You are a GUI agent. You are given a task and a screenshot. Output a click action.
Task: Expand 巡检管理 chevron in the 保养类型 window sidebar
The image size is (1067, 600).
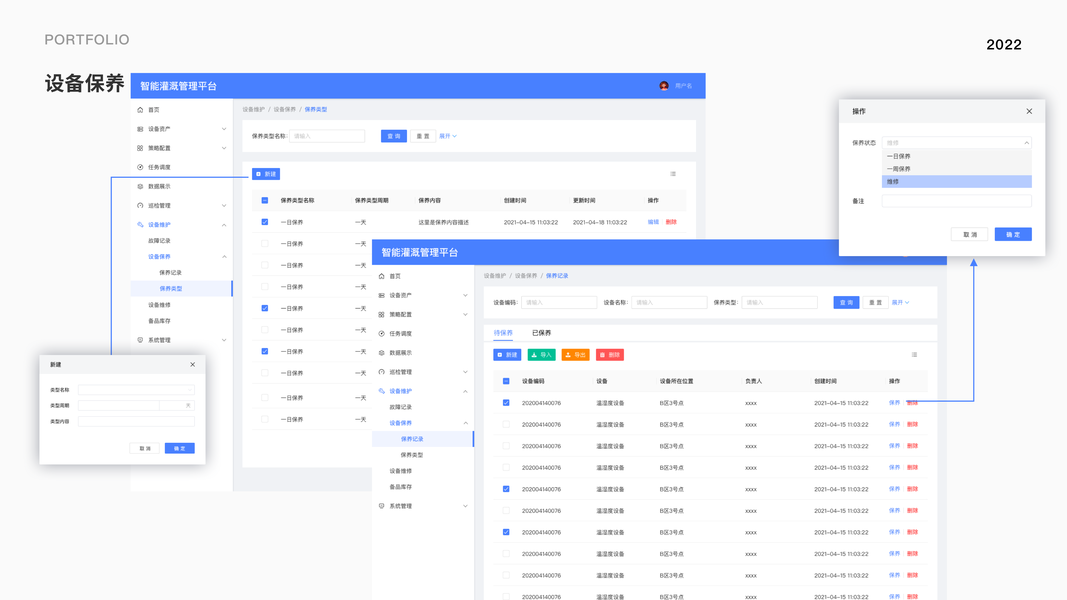tap(224, 205)
